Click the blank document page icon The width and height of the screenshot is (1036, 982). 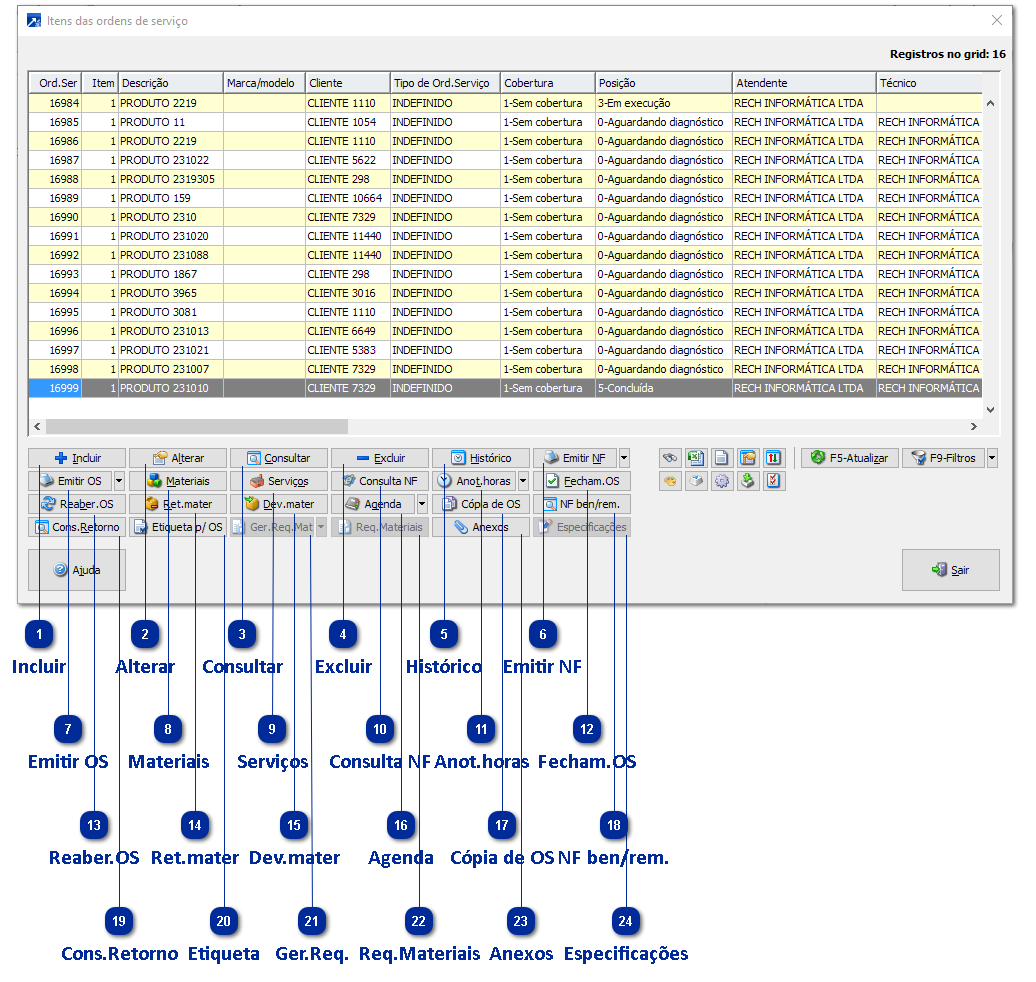tap(721, 458)
